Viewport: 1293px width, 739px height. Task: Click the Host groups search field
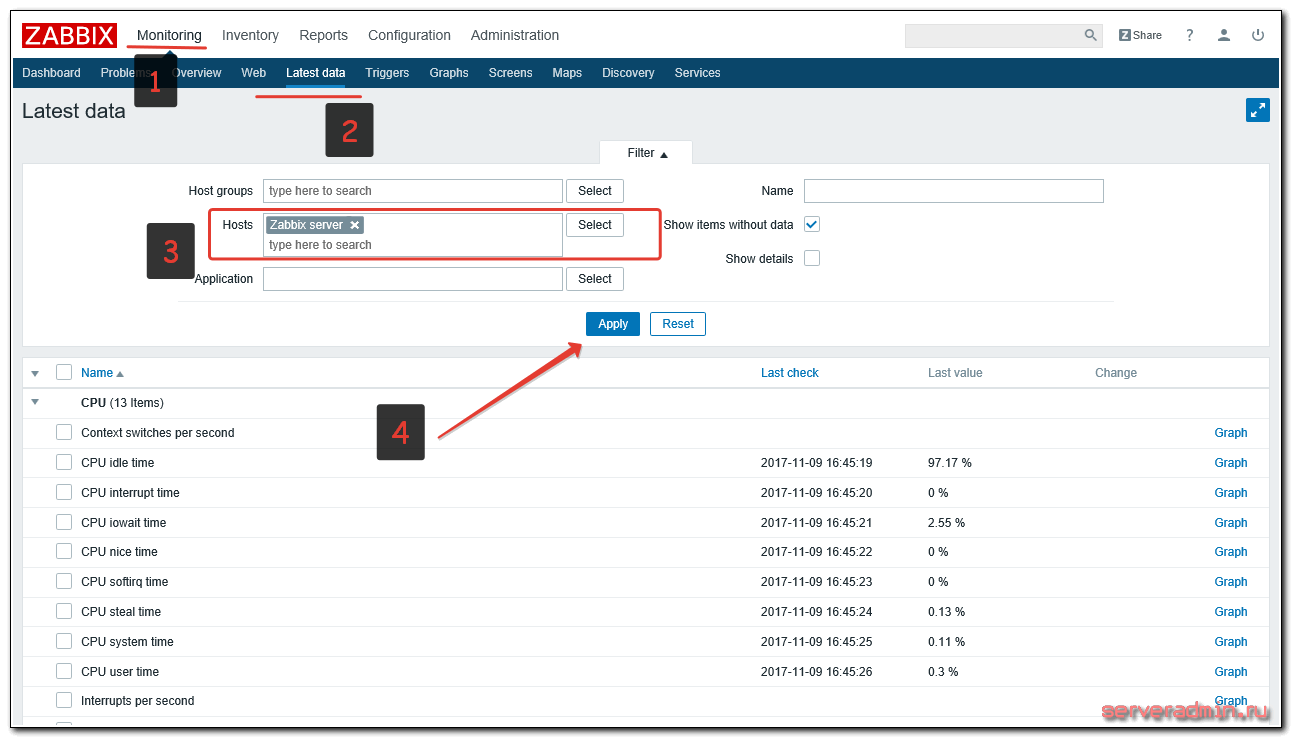tap(413, 191)
